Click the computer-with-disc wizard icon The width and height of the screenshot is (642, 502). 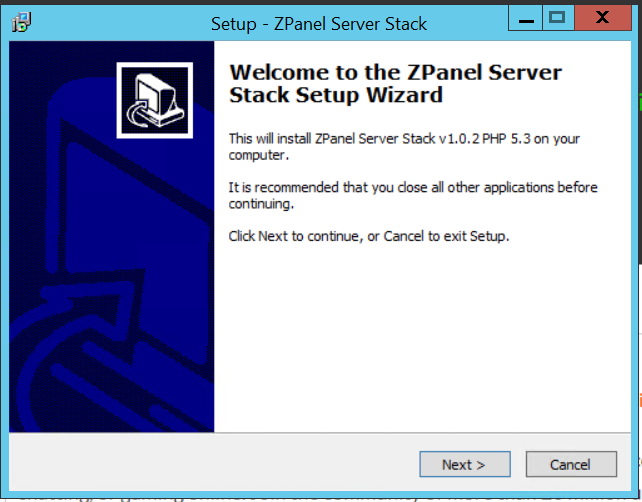(x=155, y=100)
